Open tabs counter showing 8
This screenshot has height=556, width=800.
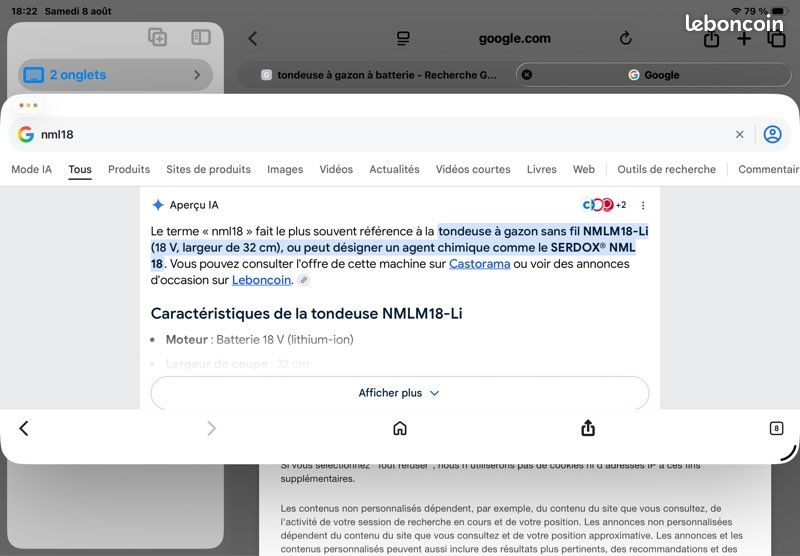[x=776, y=428]
